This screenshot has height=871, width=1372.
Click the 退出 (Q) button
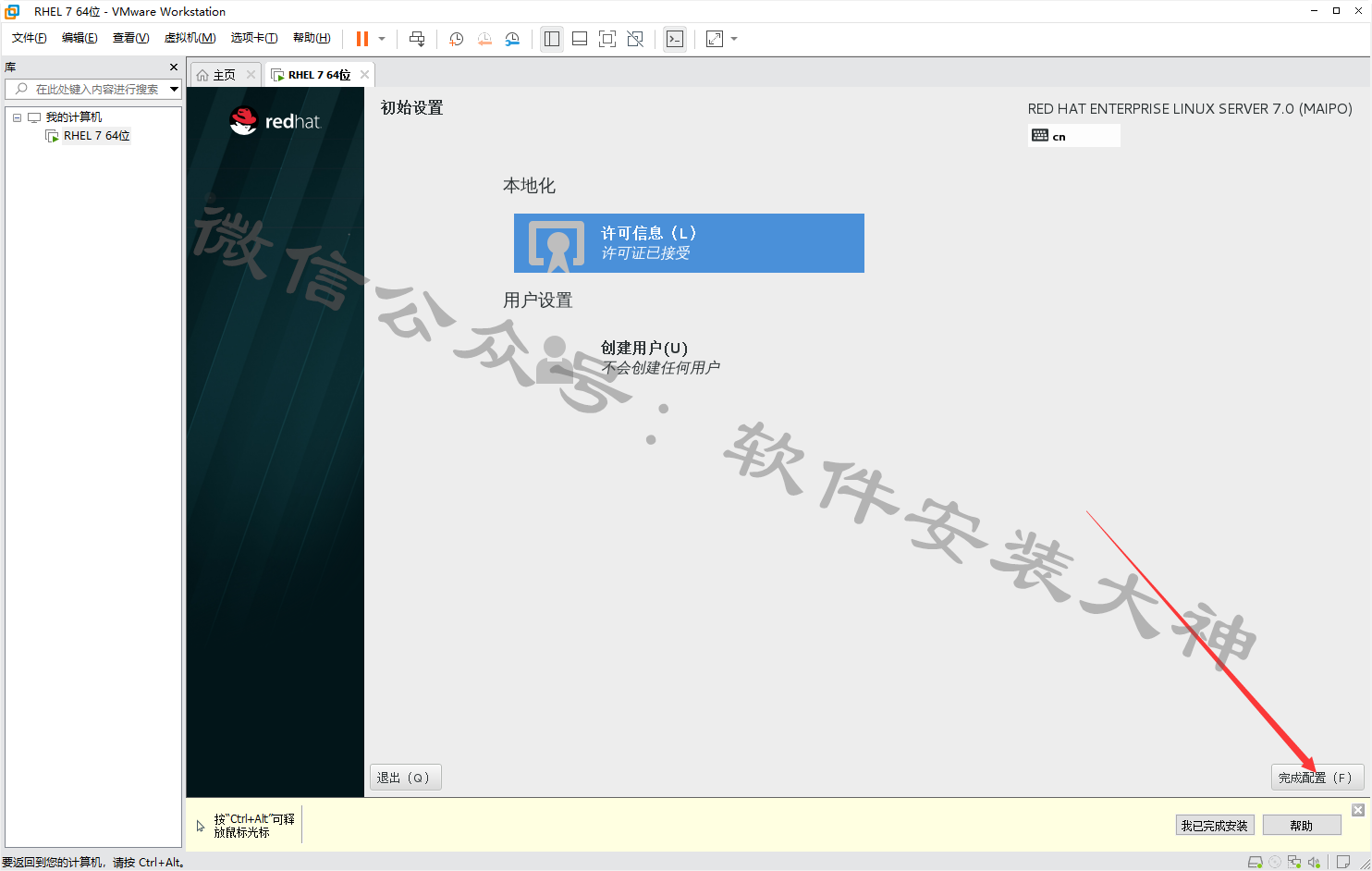(405, 778)
